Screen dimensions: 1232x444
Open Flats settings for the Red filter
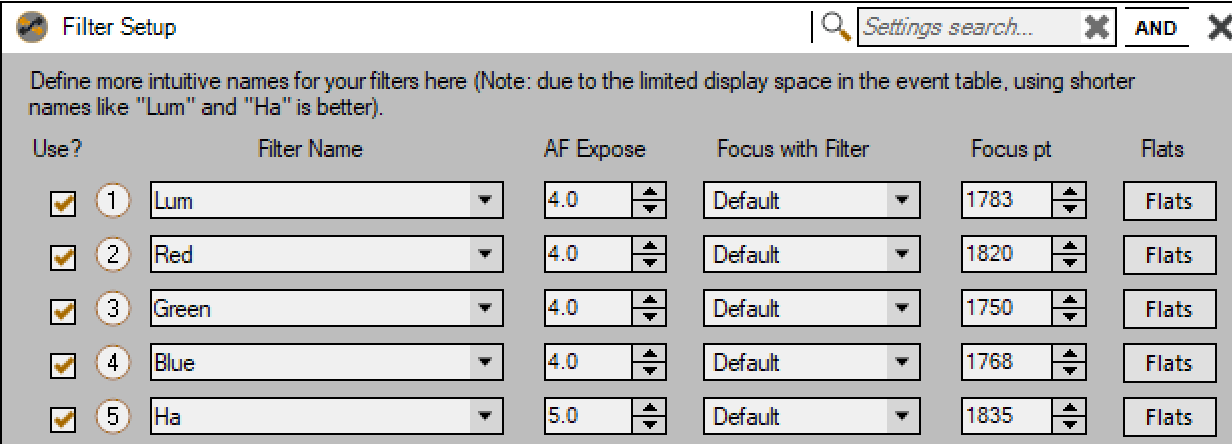click(x=1168, y=255)
